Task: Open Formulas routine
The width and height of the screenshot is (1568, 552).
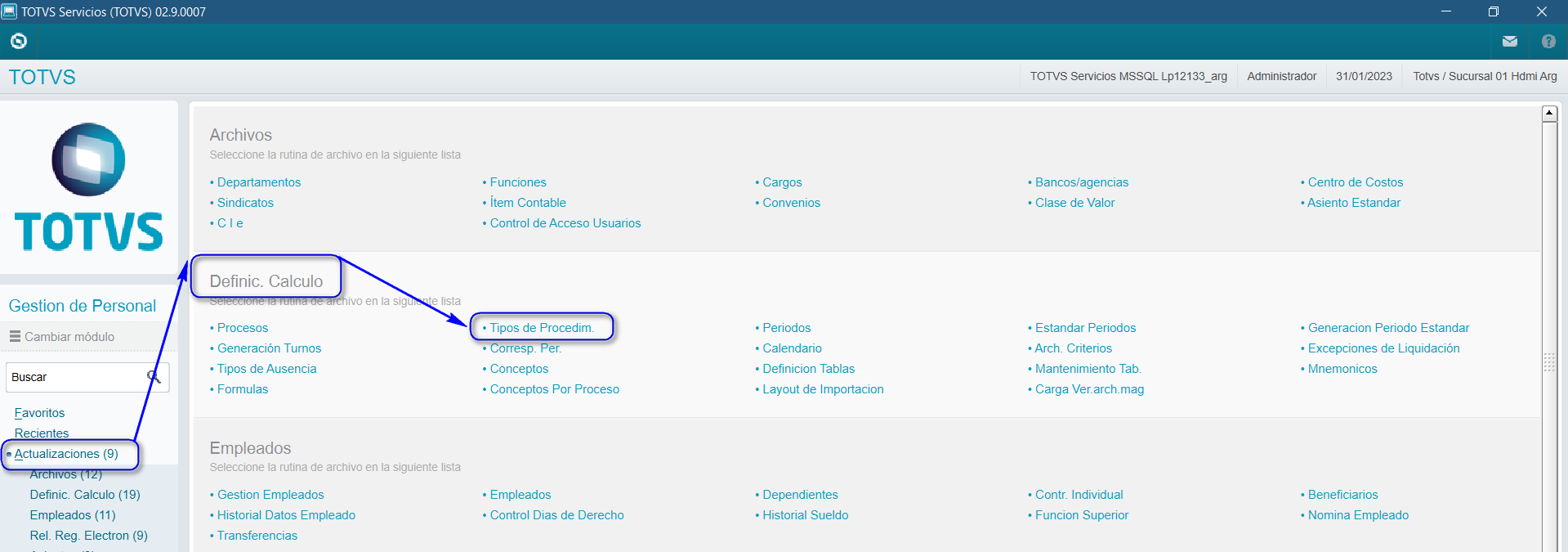Action: pos(242,389)
